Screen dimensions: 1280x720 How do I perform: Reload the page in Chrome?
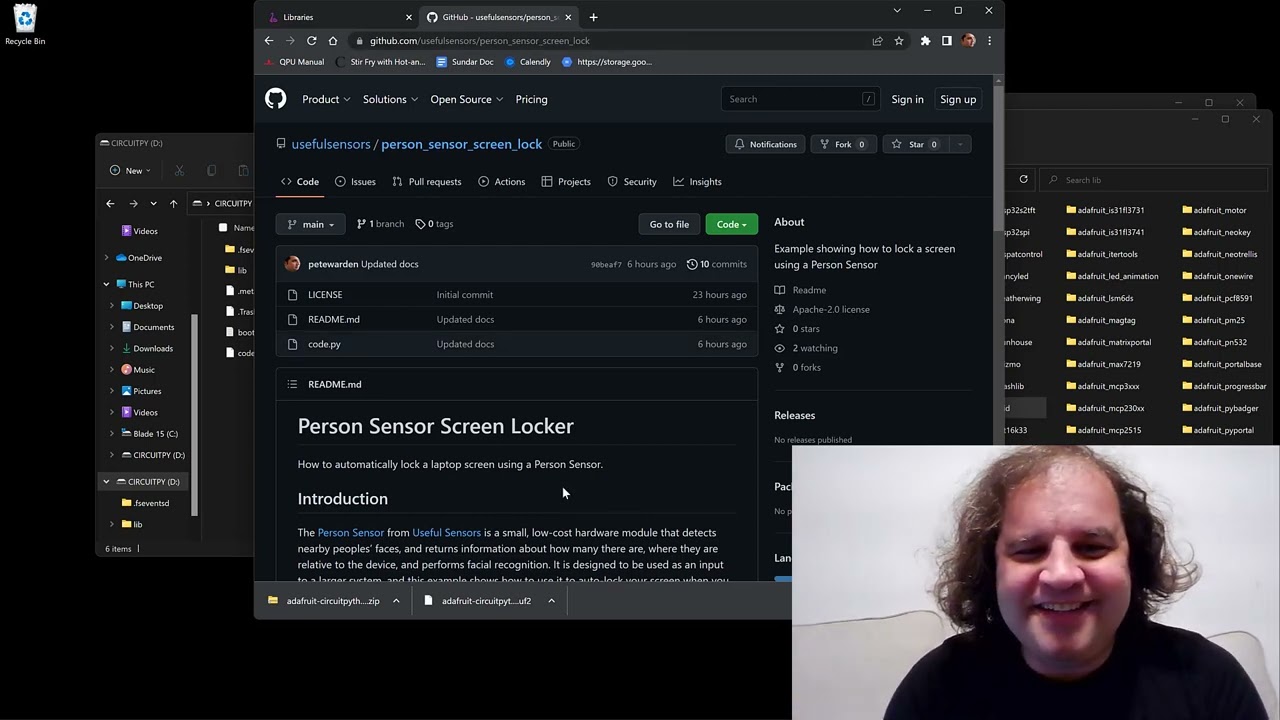pos(312,41)
